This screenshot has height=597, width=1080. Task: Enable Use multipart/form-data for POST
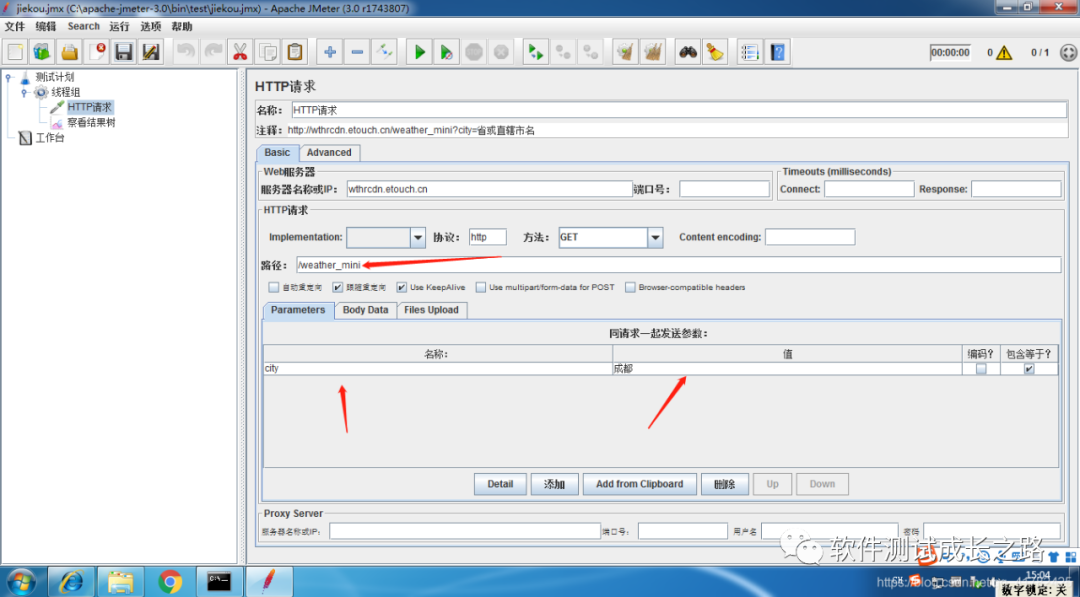(481, 287)
